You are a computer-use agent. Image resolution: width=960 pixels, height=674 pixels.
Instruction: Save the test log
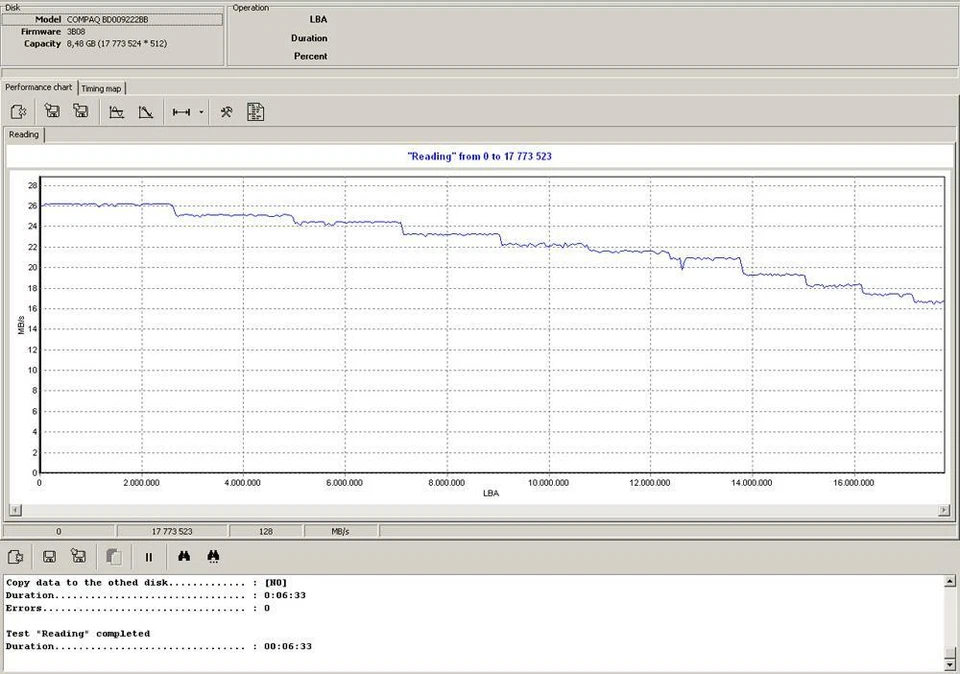coord(48,556)
